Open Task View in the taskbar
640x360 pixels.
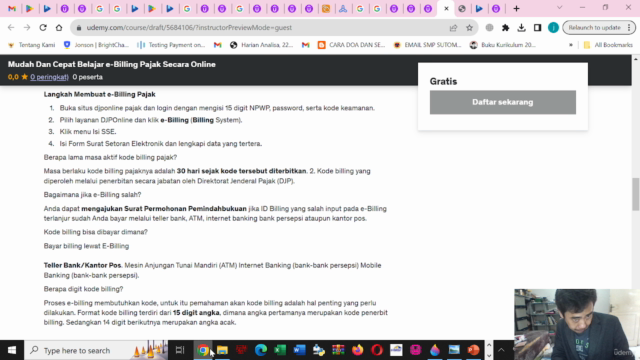click(180, 350)
